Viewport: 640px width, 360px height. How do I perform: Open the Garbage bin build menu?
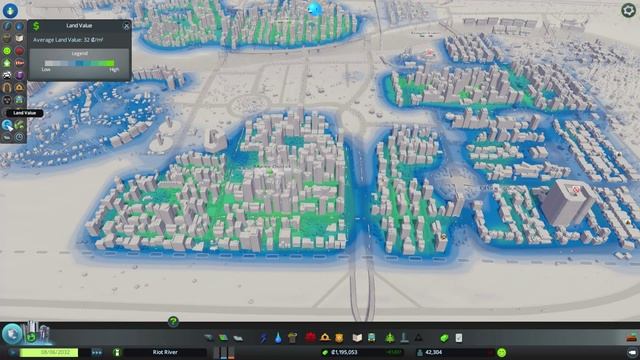click(292, 338)
